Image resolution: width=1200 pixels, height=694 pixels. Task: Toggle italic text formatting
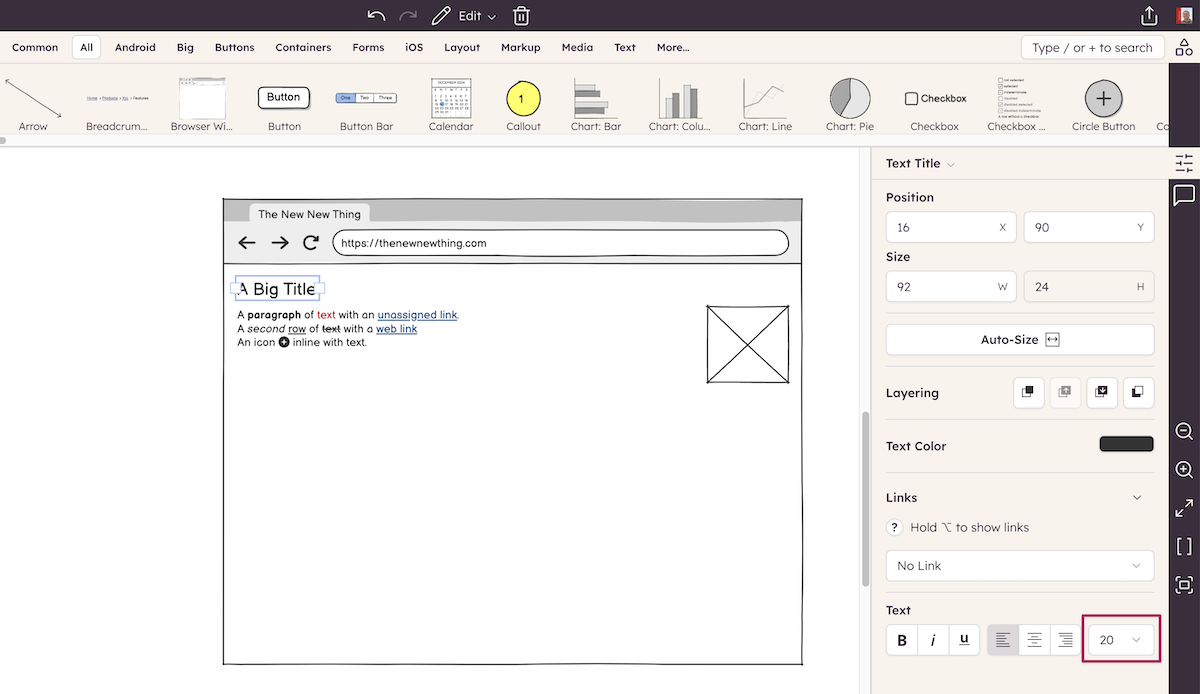click(933, 640)
